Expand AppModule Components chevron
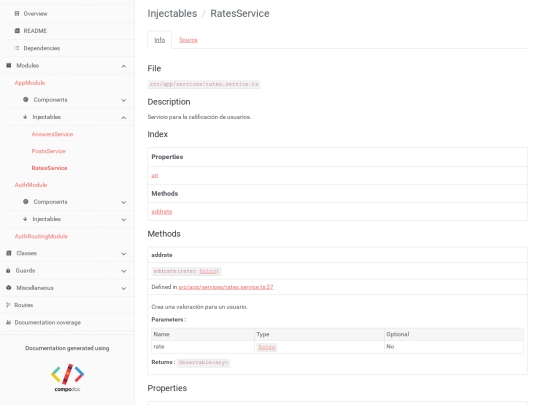Screen dimensions: 540x405 (124, 100)
